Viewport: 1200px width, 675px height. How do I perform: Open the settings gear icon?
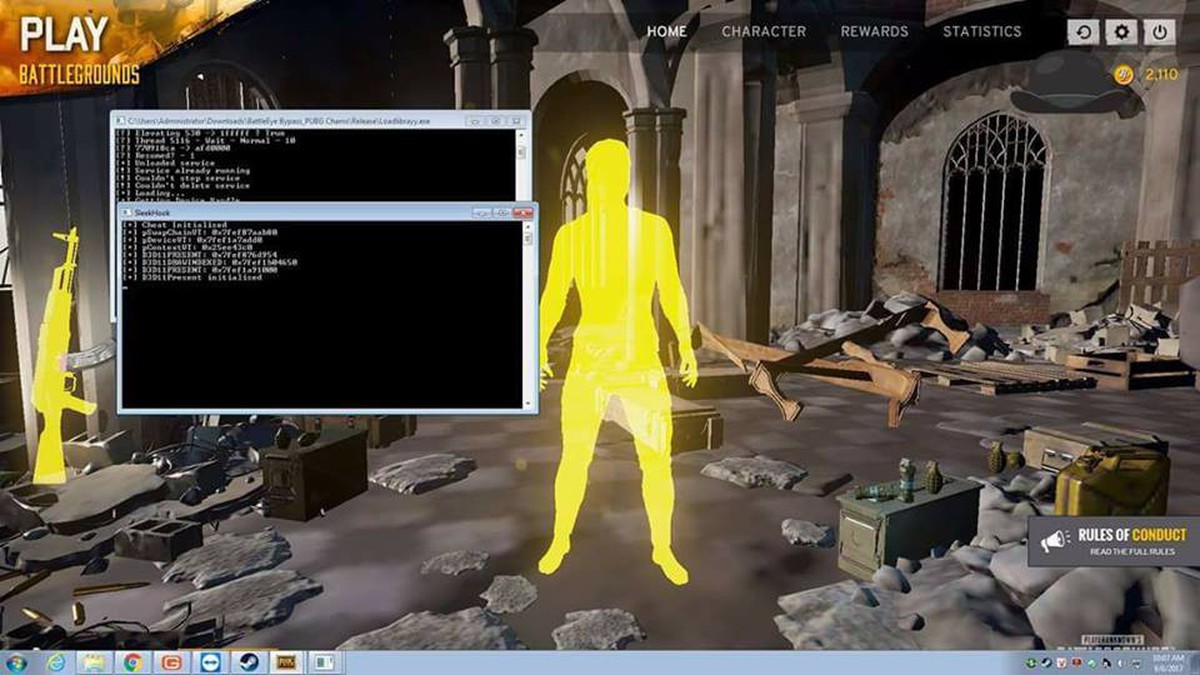coord(1121,32)
